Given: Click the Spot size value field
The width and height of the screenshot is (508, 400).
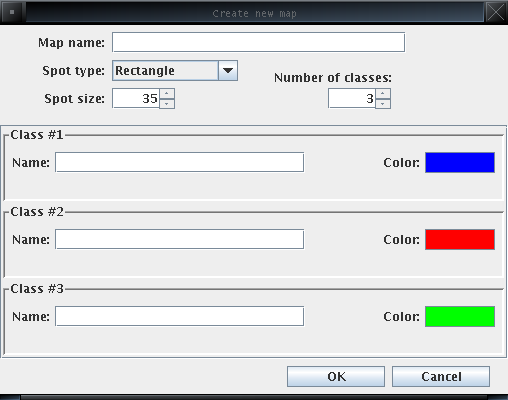Looking at the screenshot, I should (136, 98).
